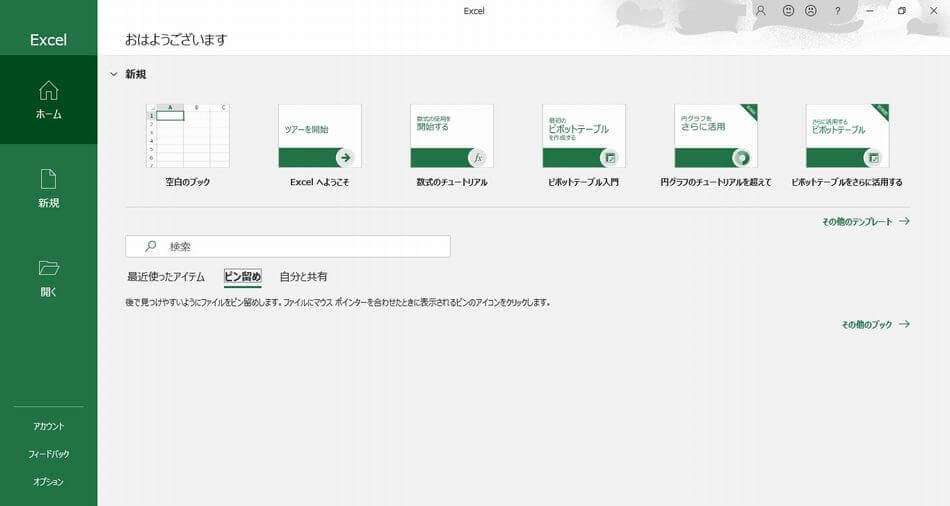
Task: Send a frown feedback face icon
Action: (811, 11)
